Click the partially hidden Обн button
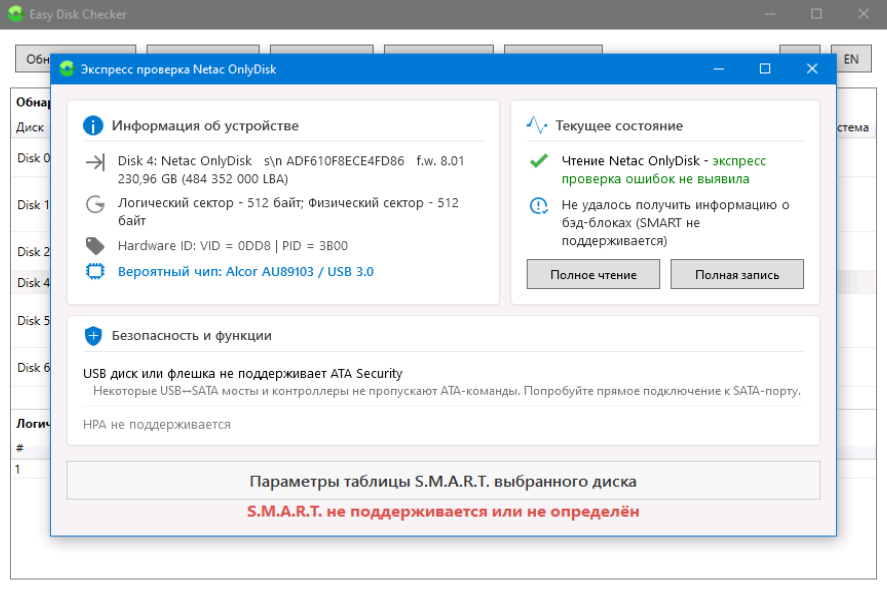 (32, 59)
